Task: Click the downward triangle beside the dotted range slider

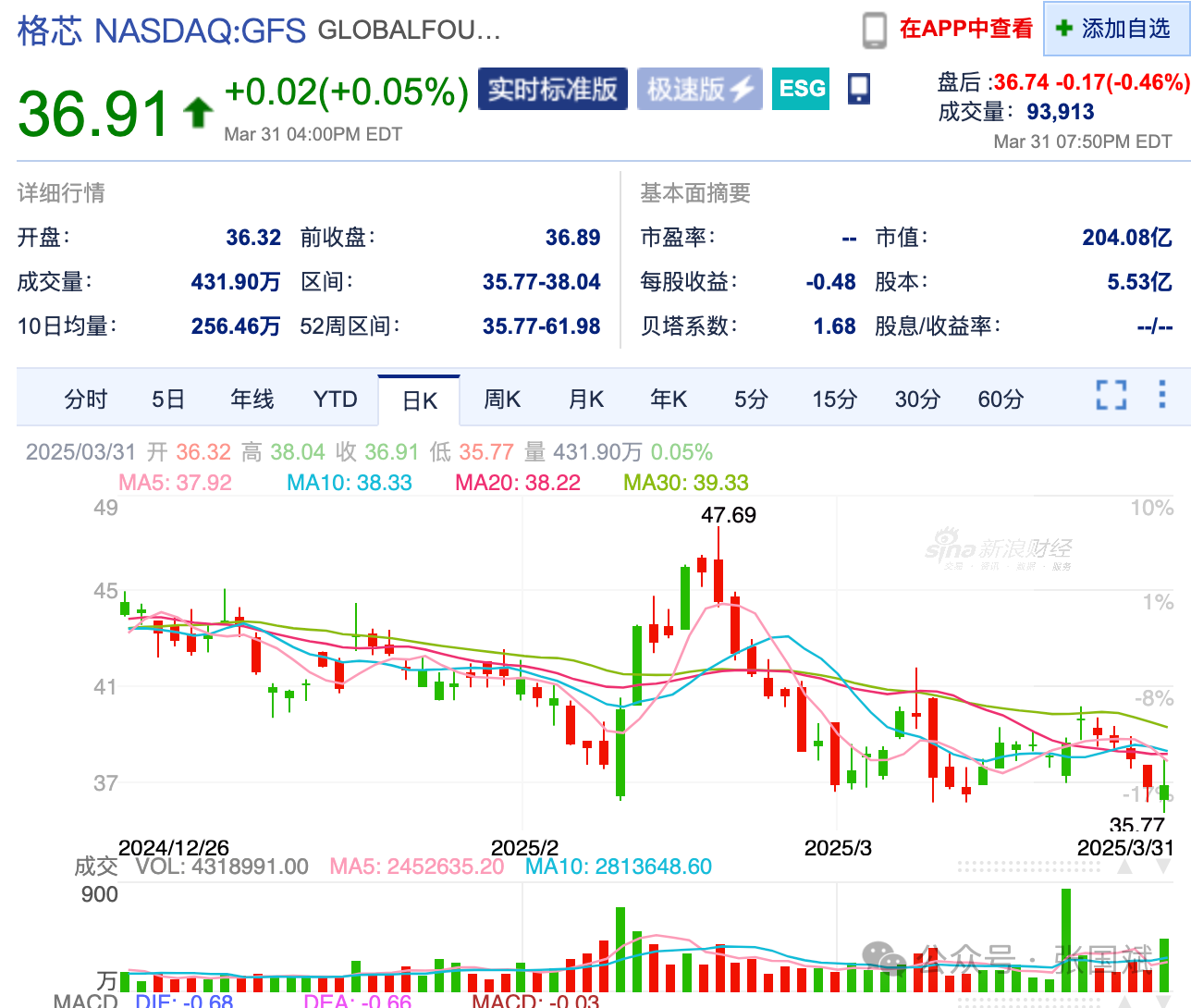Action: coord(1163,867)
